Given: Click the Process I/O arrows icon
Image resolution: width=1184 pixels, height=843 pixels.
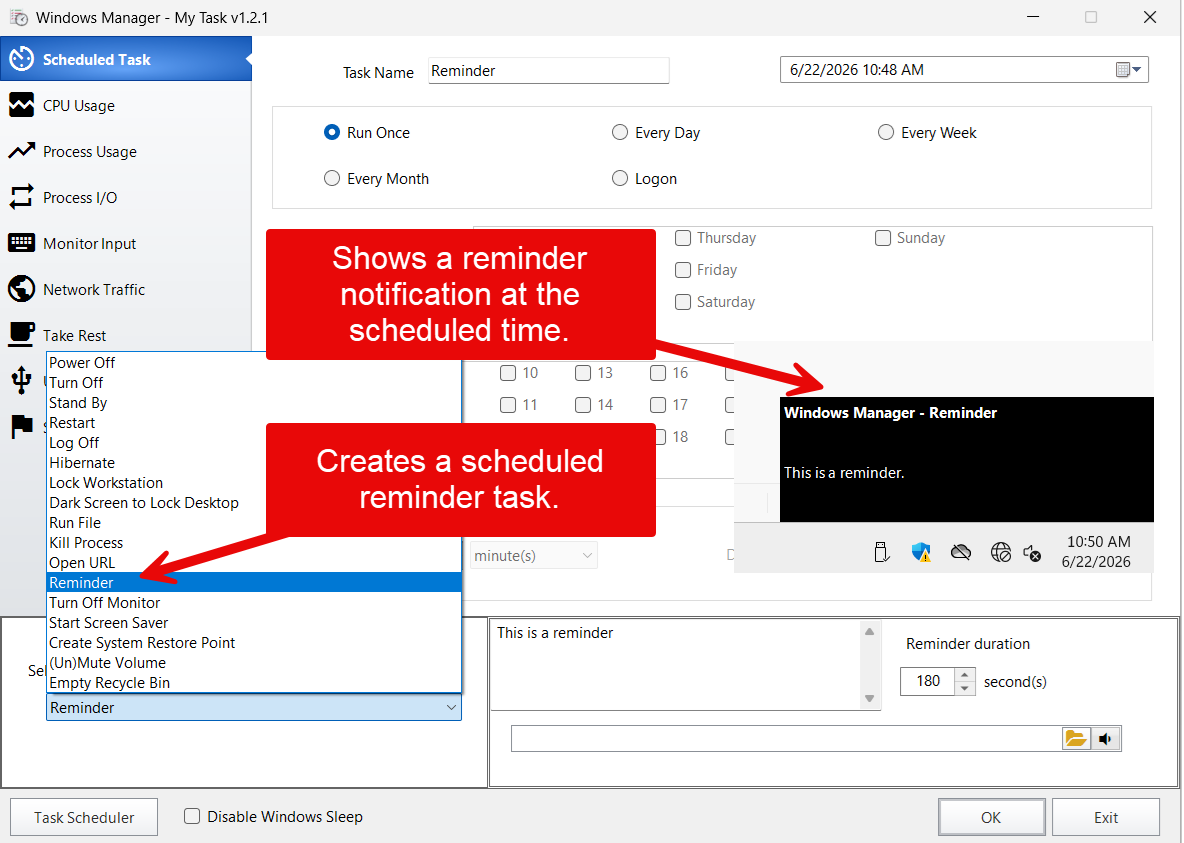Looking at the screenshot, I should click(21, 197).
